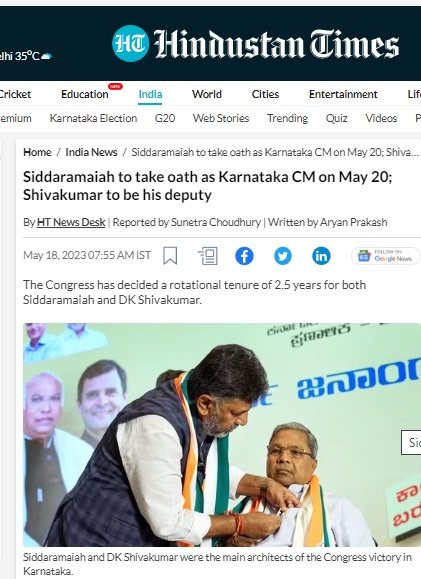Open the Entertainment section
Image resolution: width=421 pixels, height=579 pixels.
(343, 94)
